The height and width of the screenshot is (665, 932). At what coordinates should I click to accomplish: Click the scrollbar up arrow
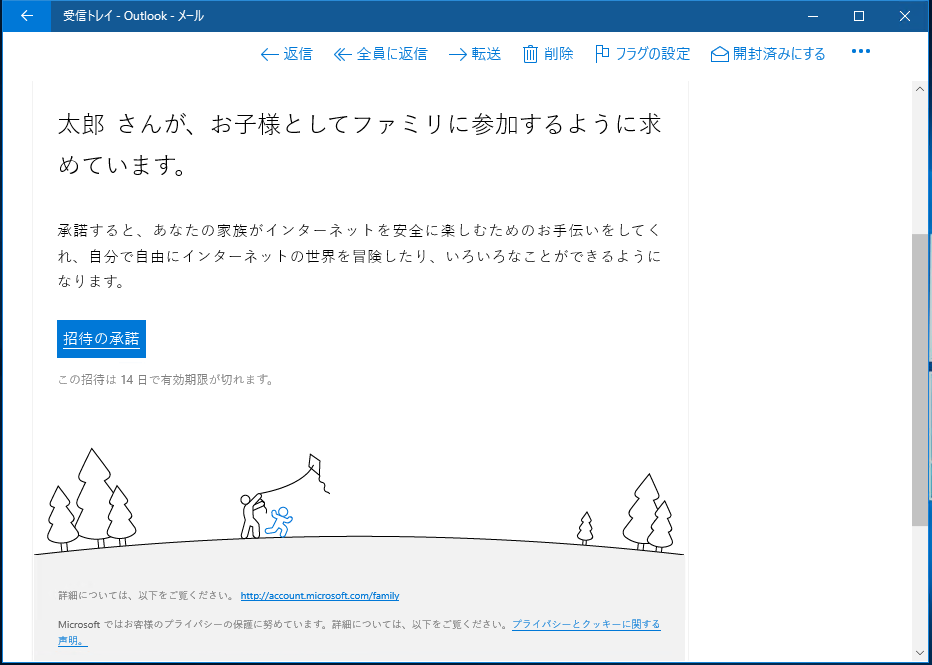click(919, 87)
